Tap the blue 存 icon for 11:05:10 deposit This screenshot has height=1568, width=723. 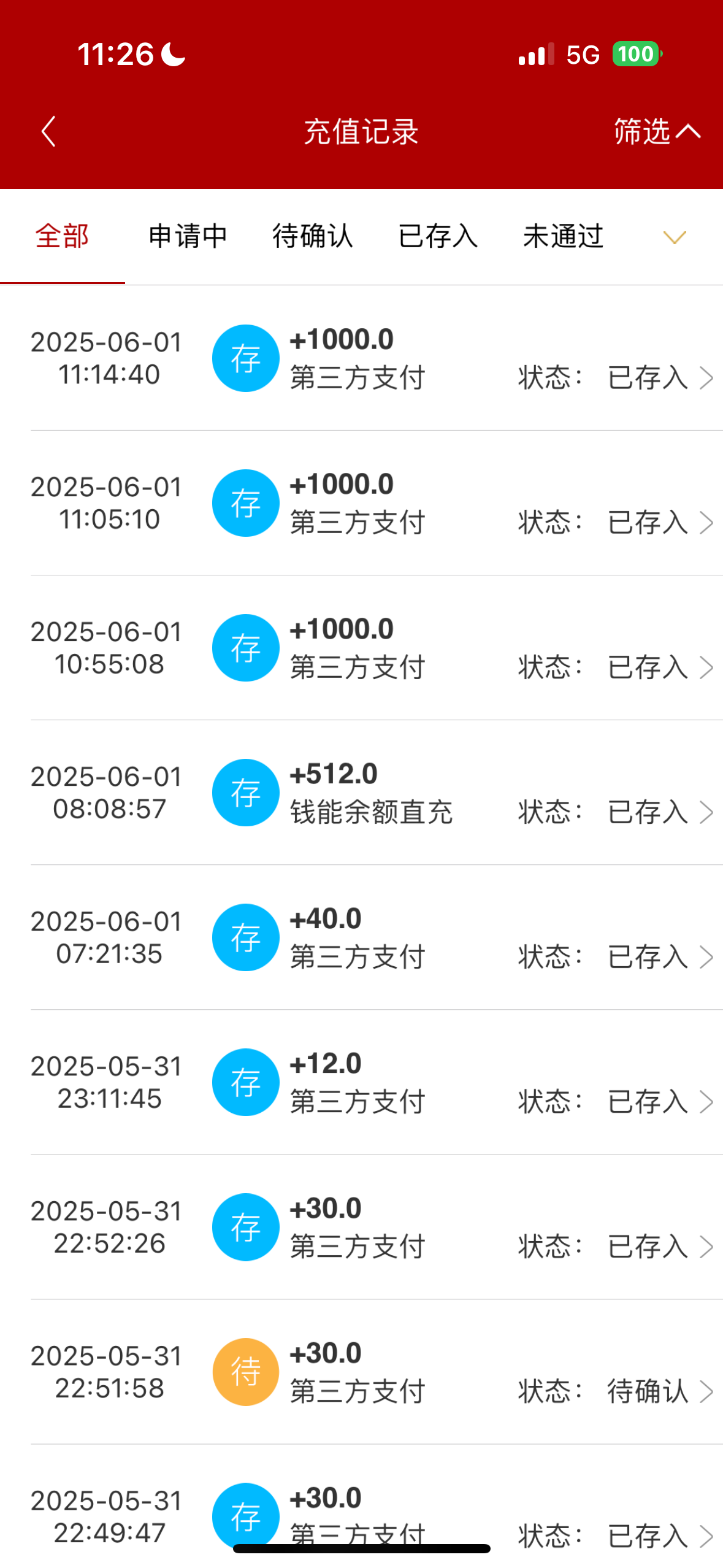tap(245, 503)
